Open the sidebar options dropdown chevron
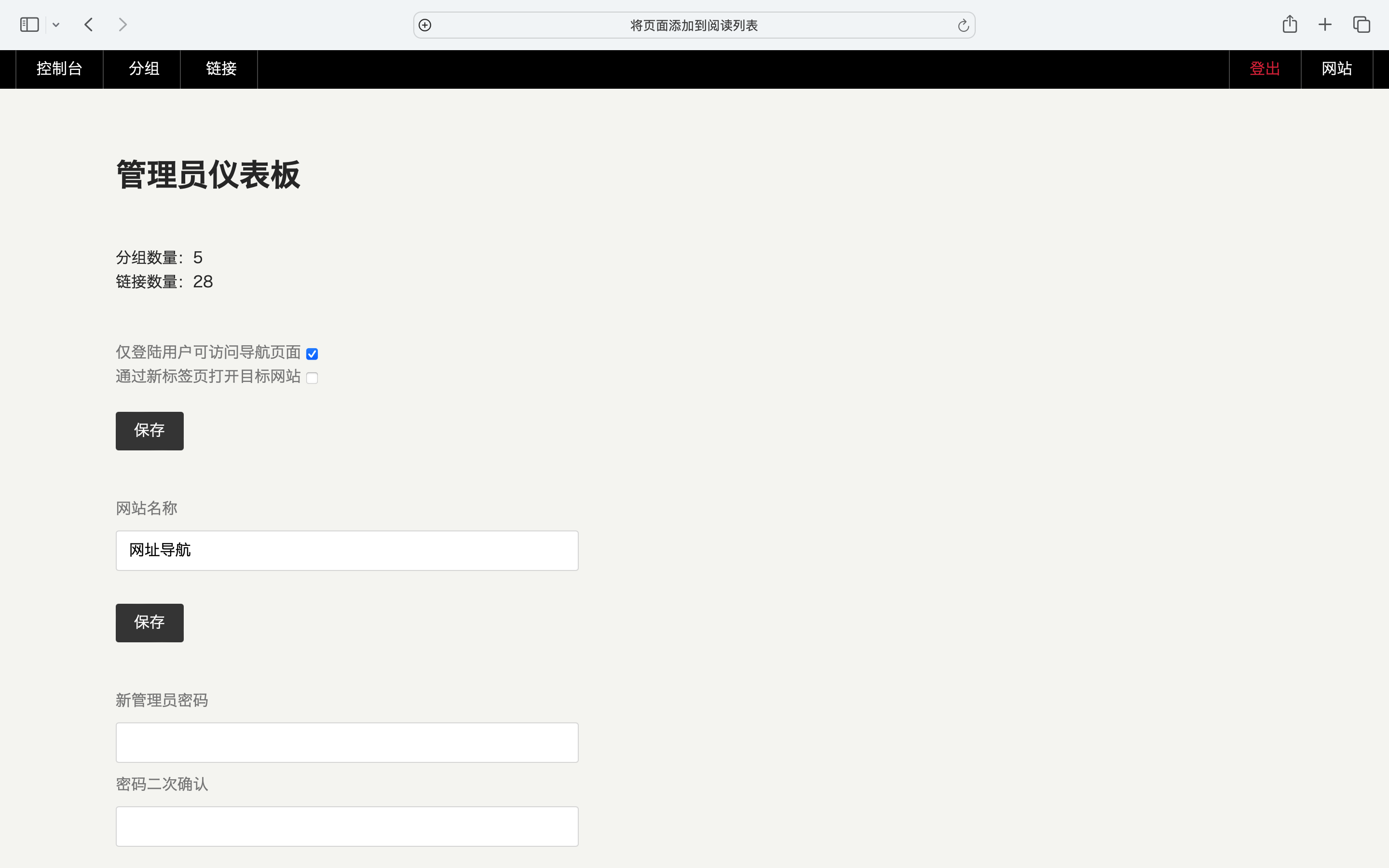The height and width of the screenshot is (868, 1389). click(55, 25)
